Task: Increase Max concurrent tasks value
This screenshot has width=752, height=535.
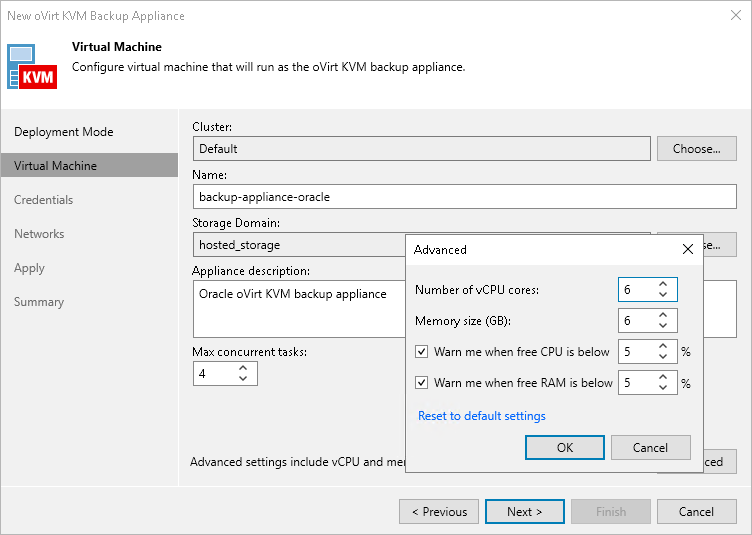Action: (x=243, y=368)
